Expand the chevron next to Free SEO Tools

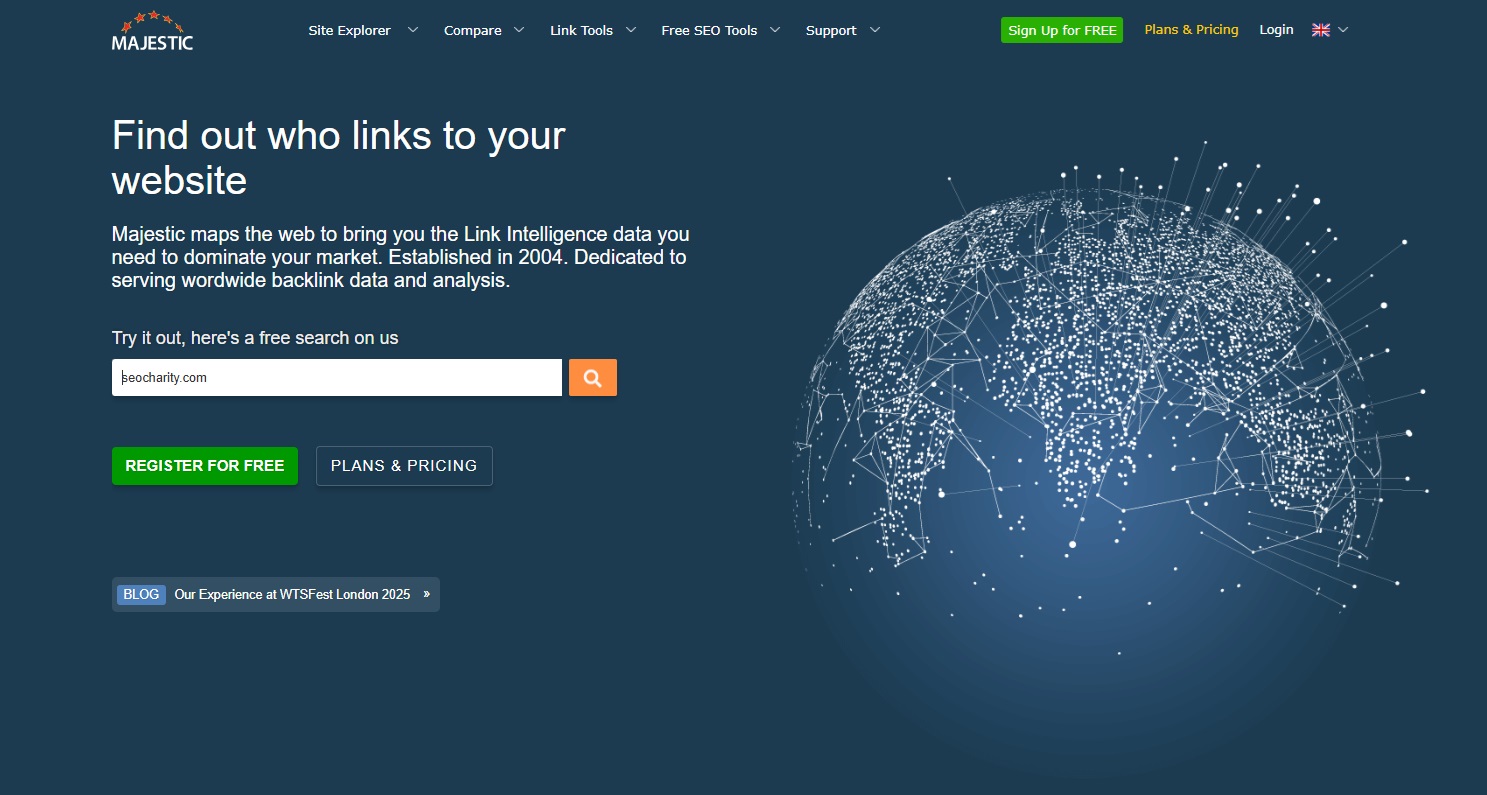[775, 30]
